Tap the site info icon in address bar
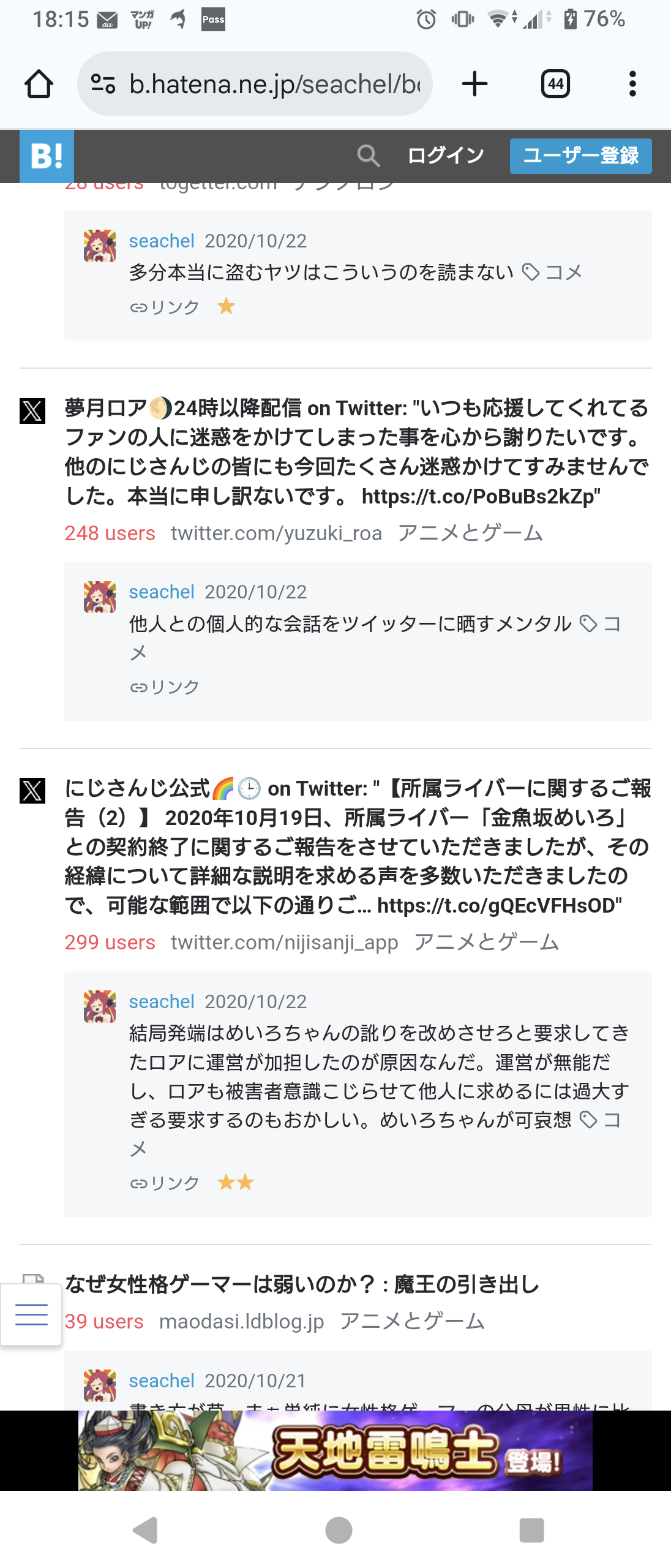 click(x=103, y=84)
